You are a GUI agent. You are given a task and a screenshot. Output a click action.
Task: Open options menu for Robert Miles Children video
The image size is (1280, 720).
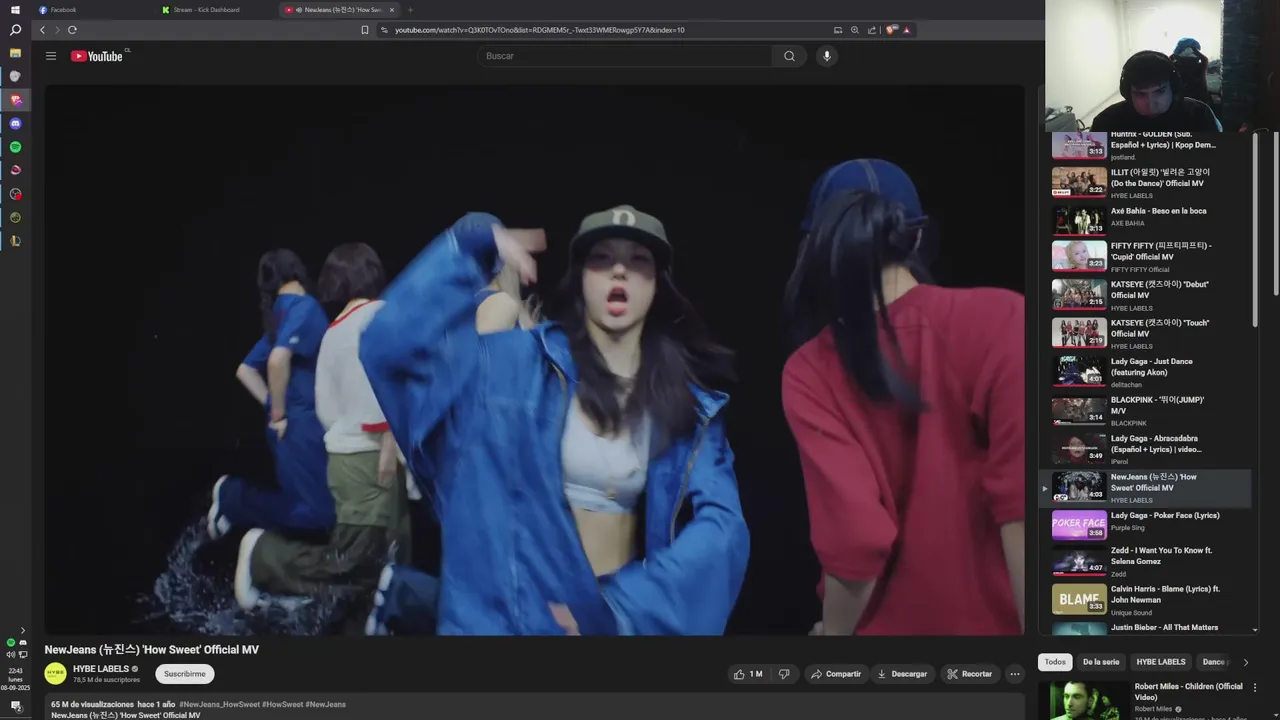click(1255, 688)
